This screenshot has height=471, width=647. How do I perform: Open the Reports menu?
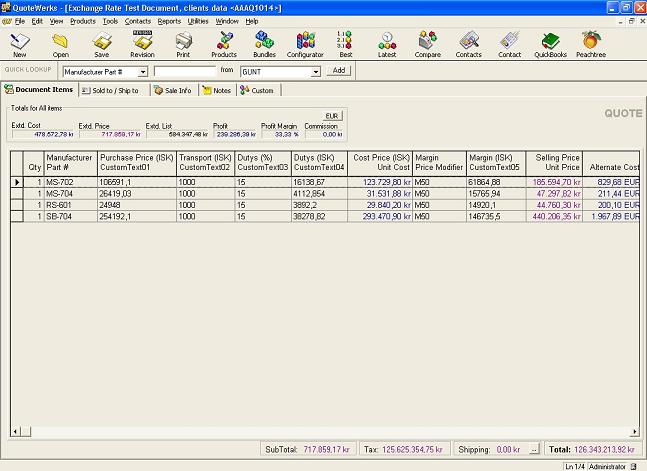pos(169,20)
